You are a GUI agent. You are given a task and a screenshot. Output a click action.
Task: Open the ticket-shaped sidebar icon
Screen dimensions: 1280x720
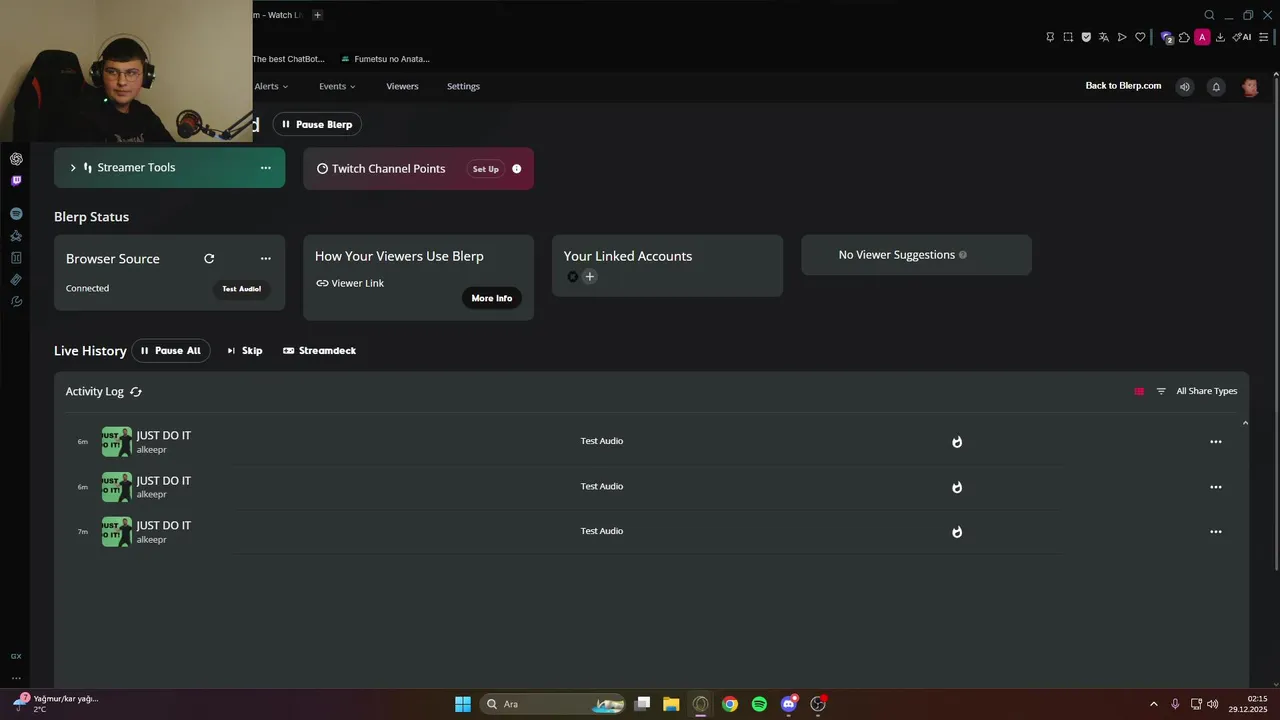(x=16, y=280)
